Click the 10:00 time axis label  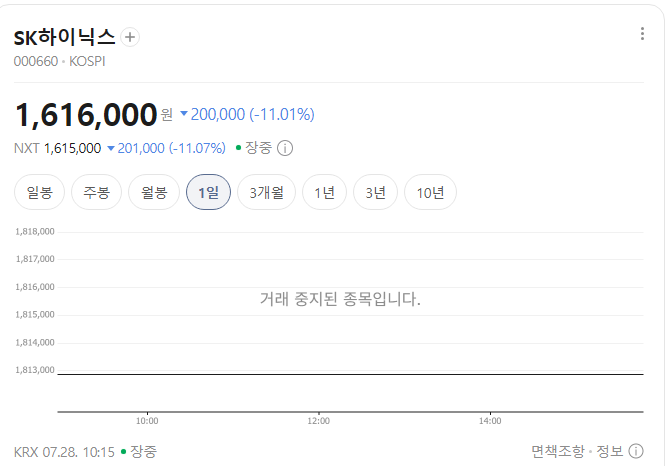147,421
